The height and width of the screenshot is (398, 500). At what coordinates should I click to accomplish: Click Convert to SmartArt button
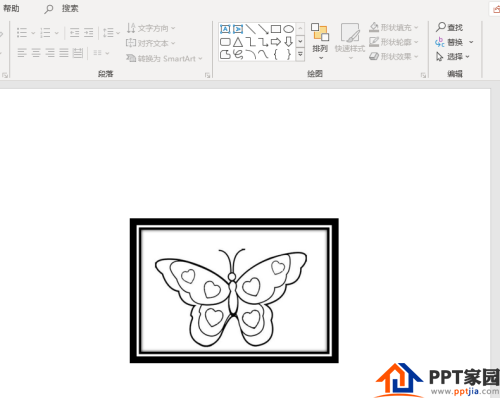pos(164,59)
